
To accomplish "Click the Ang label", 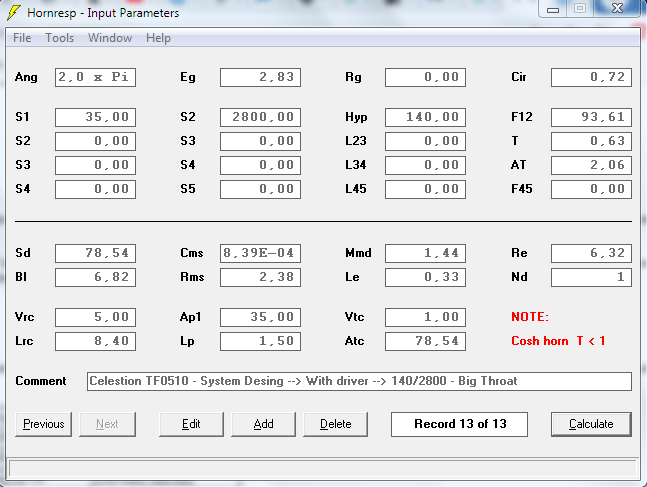I will click(26, 78).
